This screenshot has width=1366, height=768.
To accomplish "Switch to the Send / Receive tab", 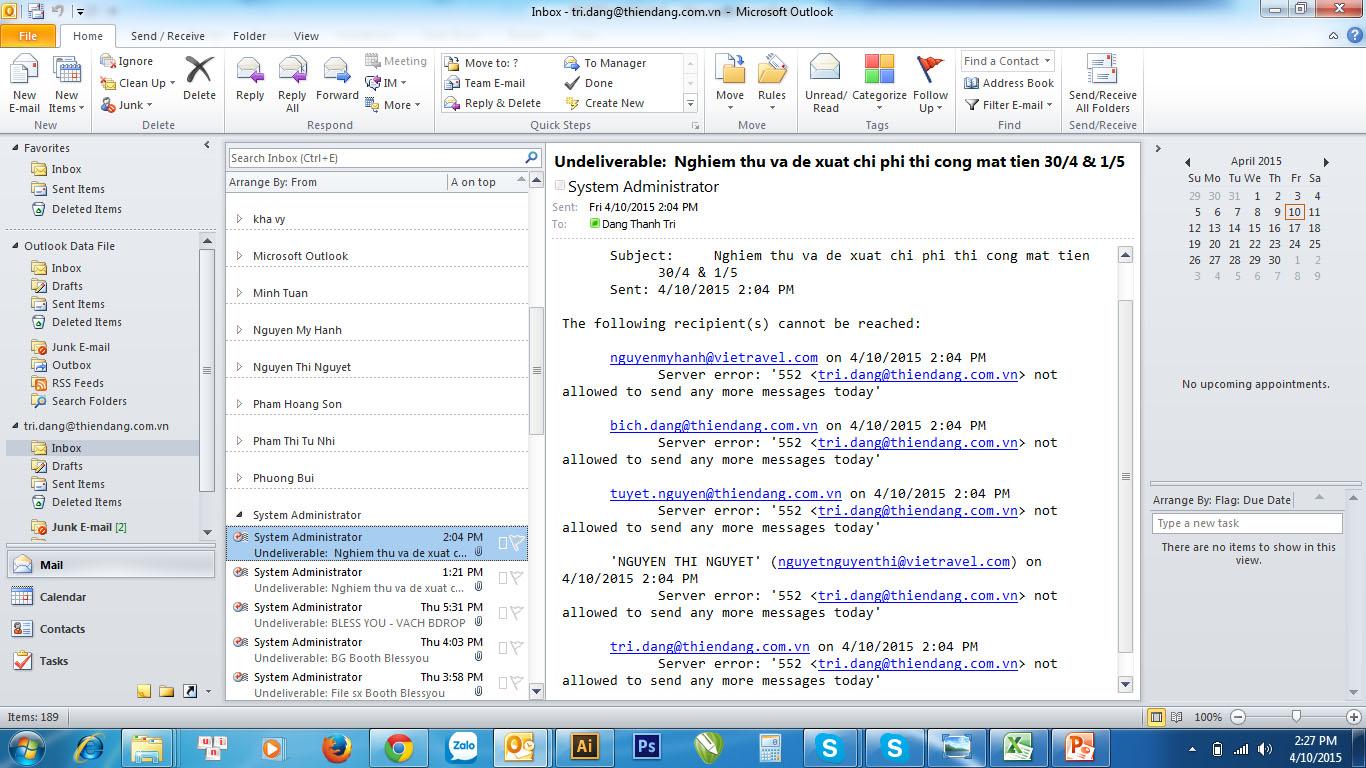I will pyautogui.click(x=167, y=36).
